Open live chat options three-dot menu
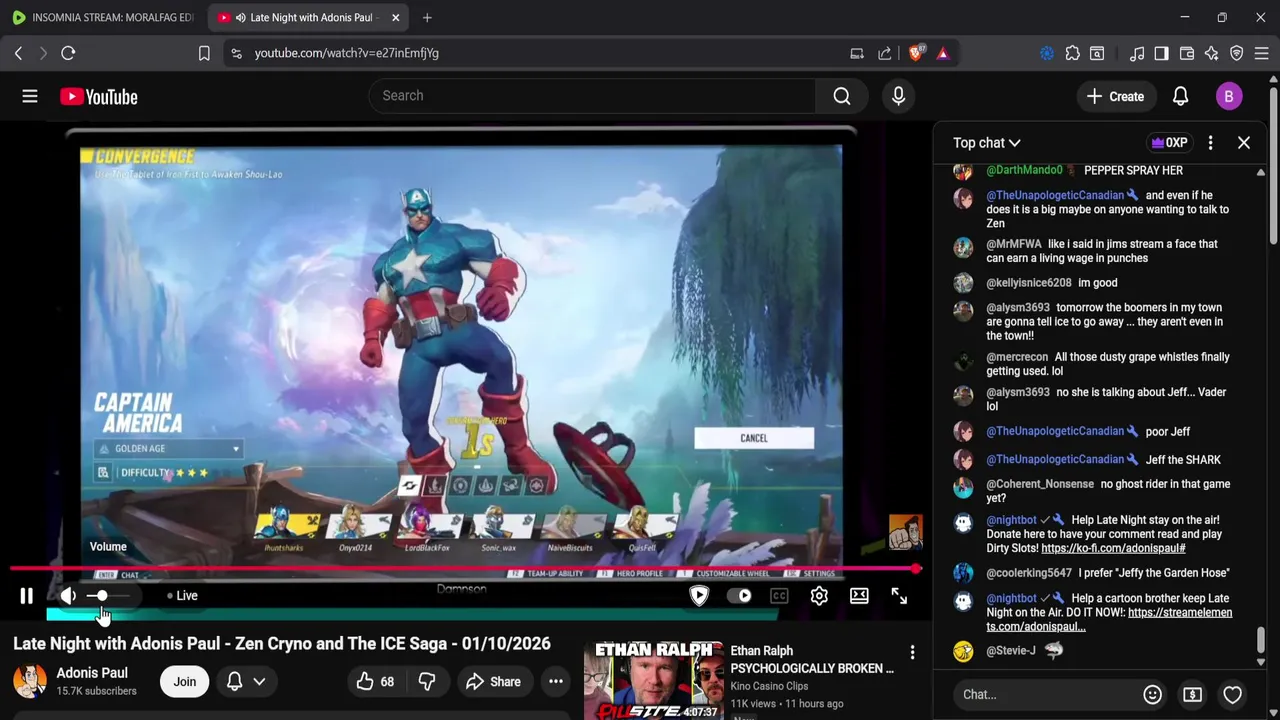This screenshot has height=720, width=1280. point(1210,143)
